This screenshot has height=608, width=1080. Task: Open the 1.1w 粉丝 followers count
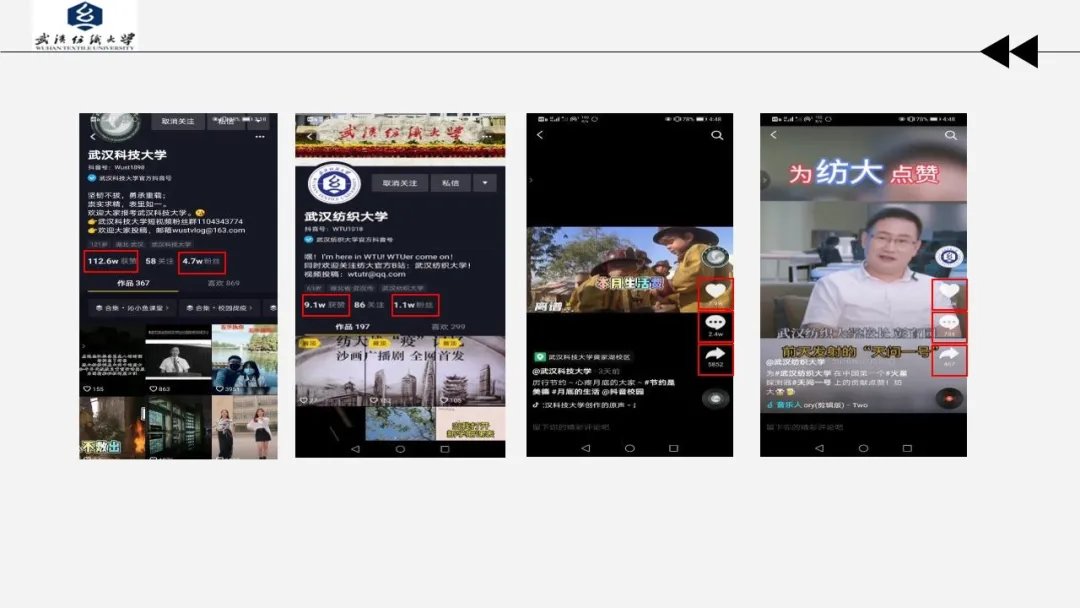coord(415,305)
